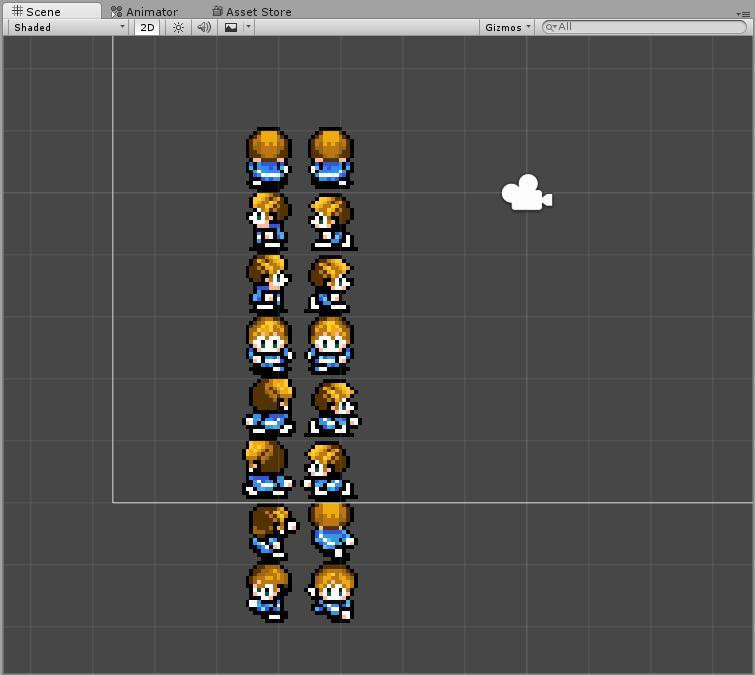Open the scene panel options menu icon
This screenshot has height=675, width=755.
click(x=742, y=14)
